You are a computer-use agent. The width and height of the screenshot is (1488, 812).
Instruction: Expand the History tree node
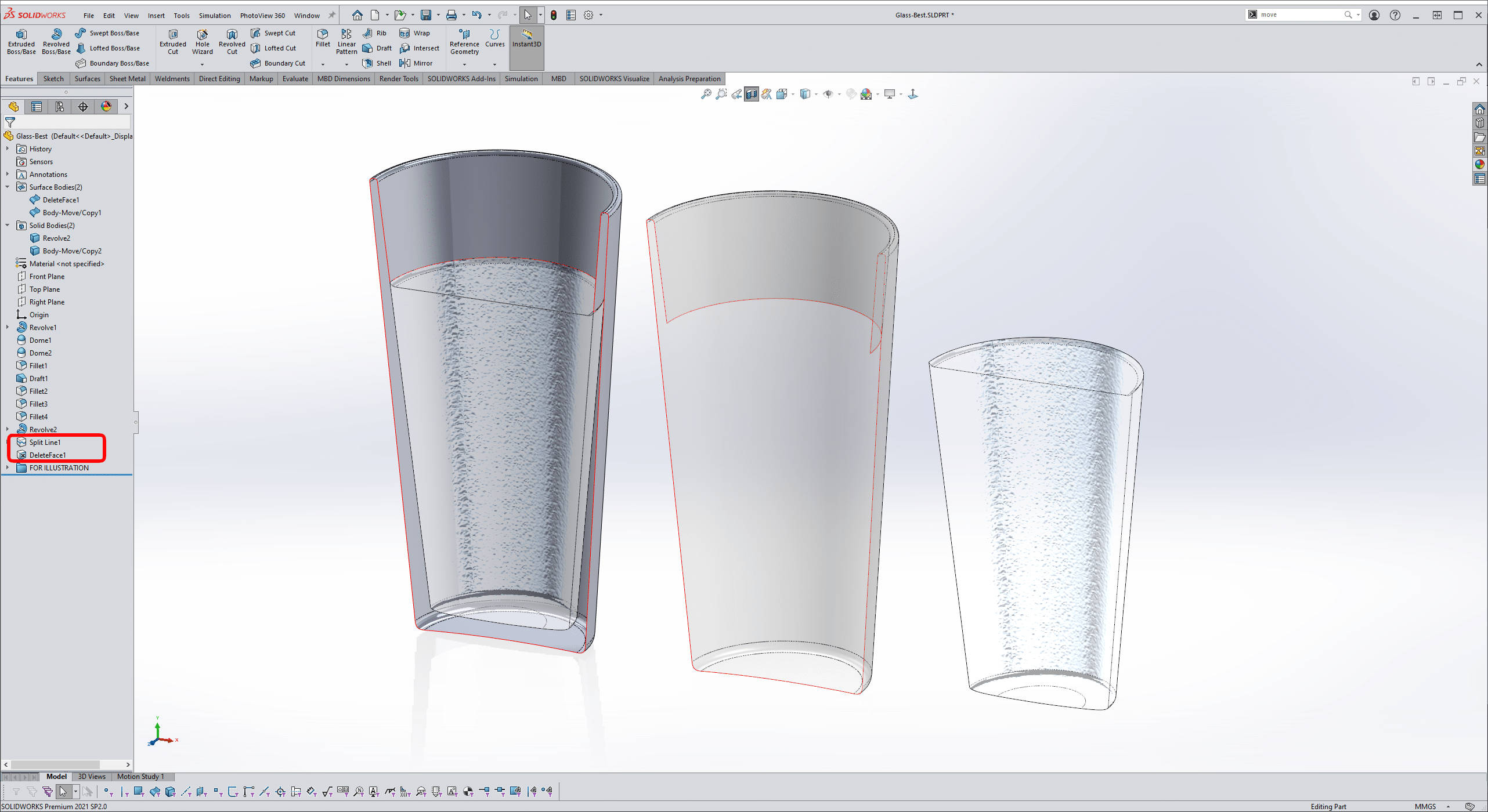pos(8,149)
